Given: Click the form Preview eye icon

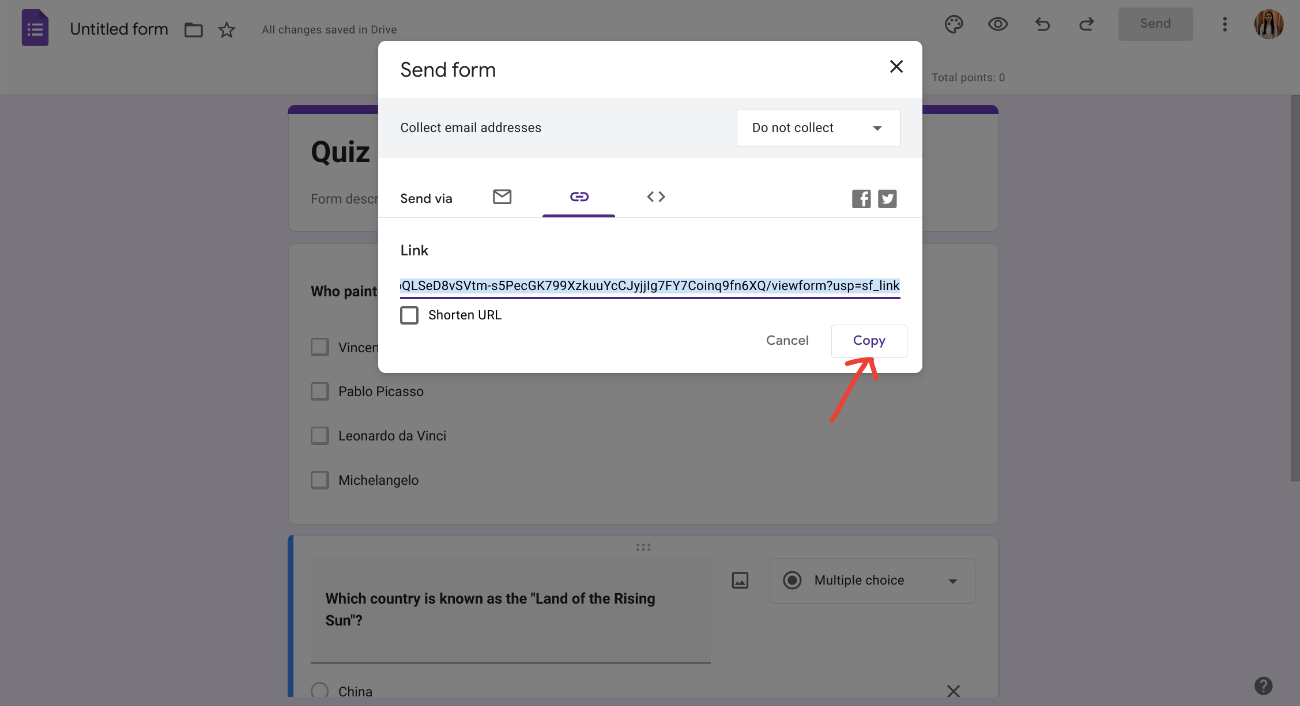Looking at the screenshot, I should pos(997,24).
